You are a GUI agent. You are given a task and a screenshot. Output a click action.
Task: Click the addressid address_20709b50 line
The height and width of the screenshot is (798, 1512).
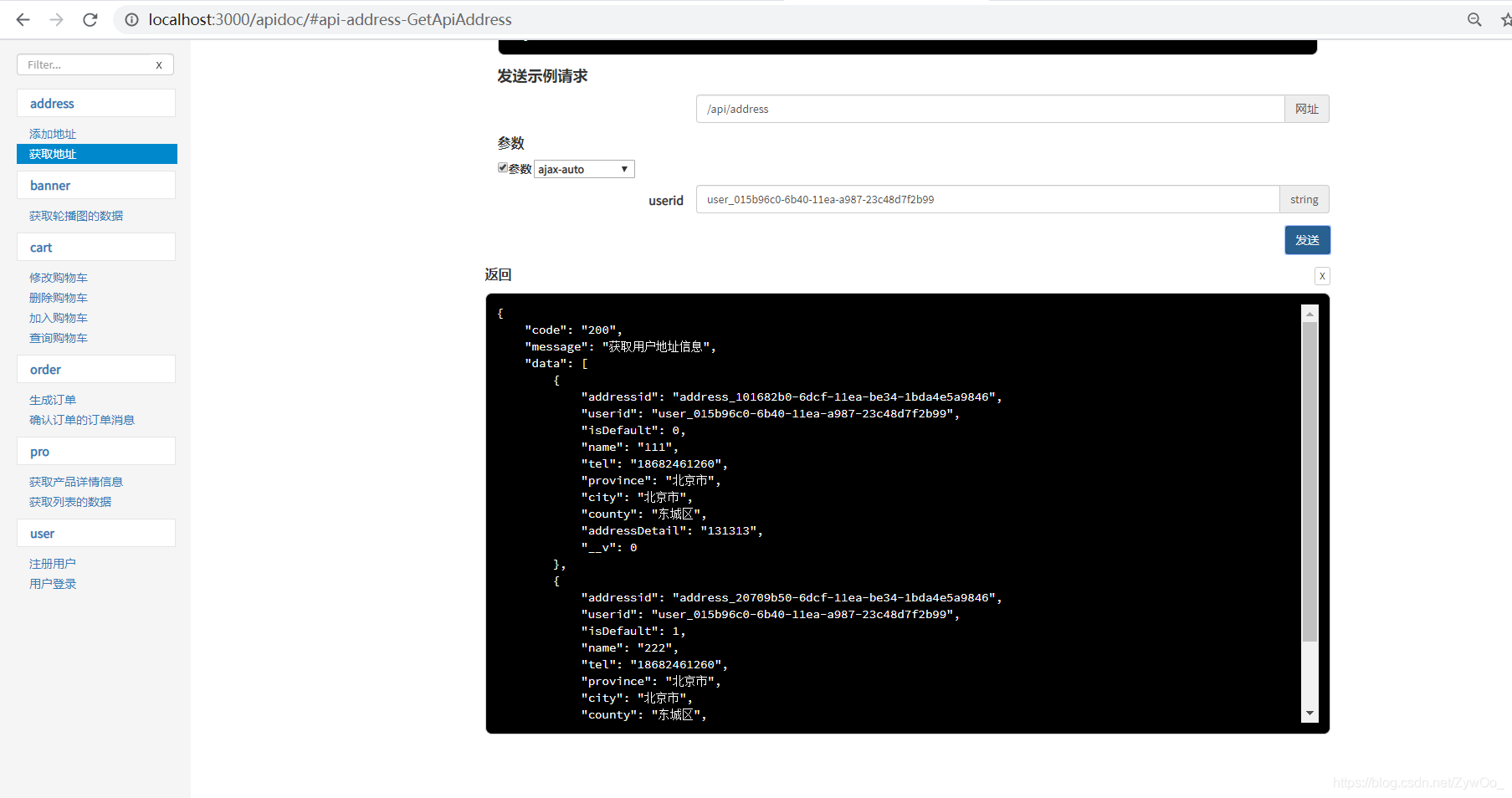pyautogui.click(x=792, y=597)
